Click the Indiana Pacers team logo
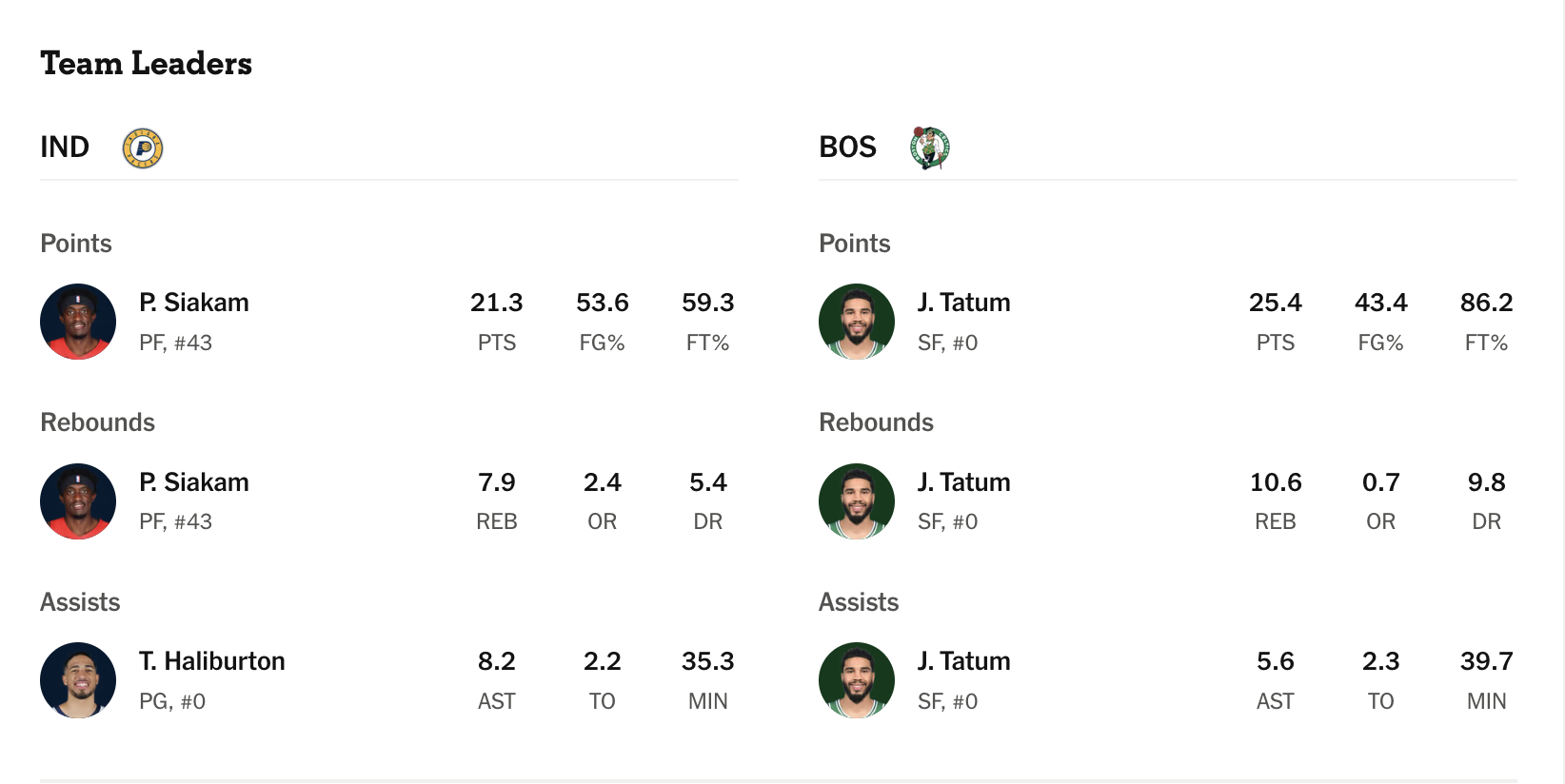 (x=143, y=148)
